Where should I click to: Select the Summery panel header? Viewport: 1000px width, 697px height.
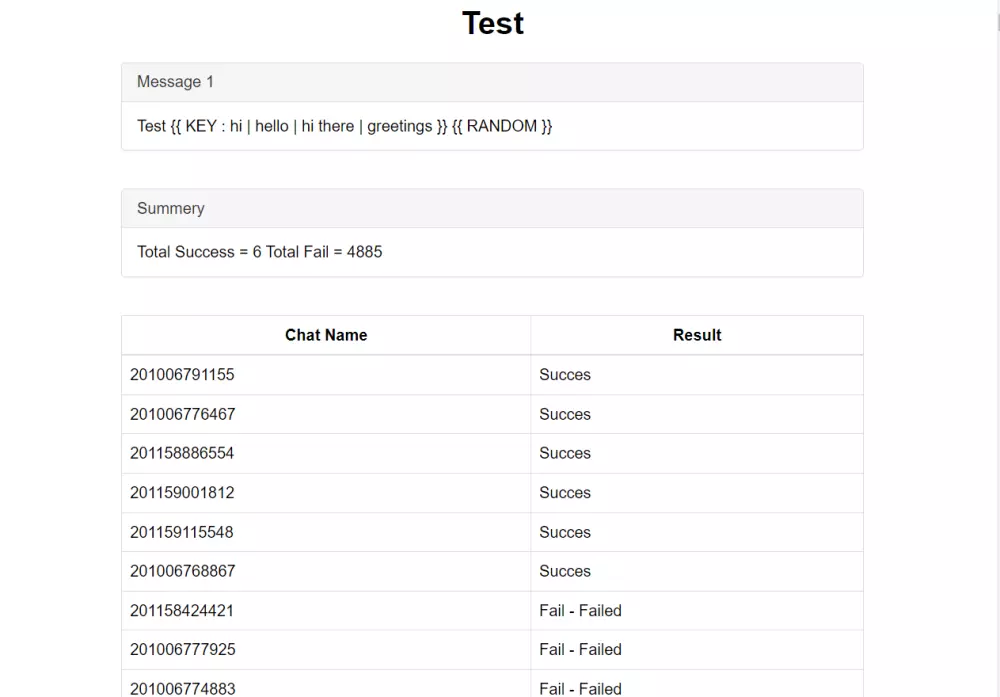tap(492, 209)
